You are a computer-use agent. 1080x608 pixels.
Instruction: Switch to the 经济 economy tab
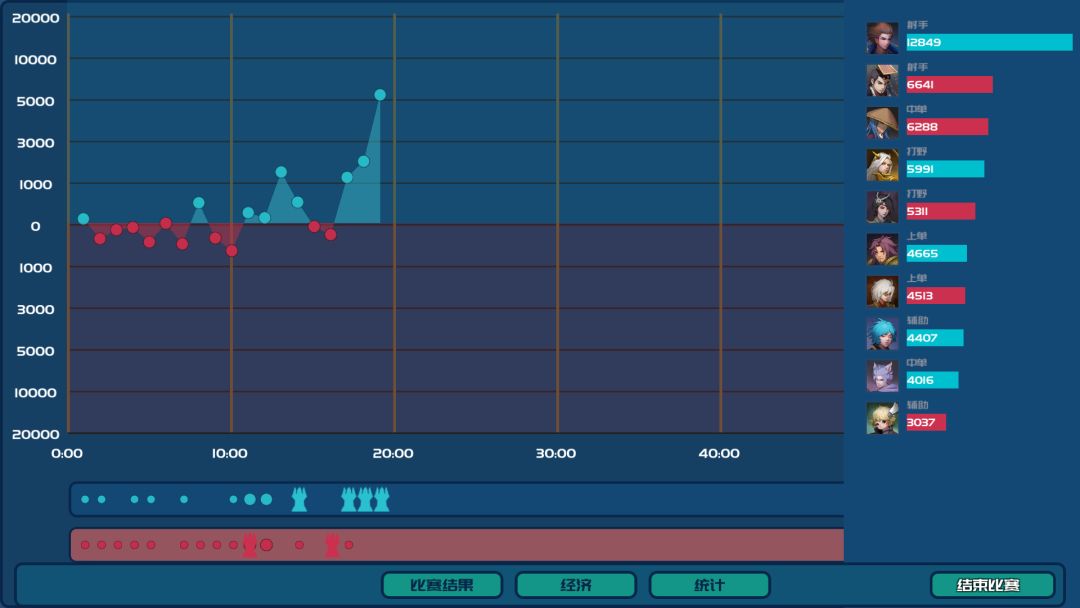click(x=575, y=585)
